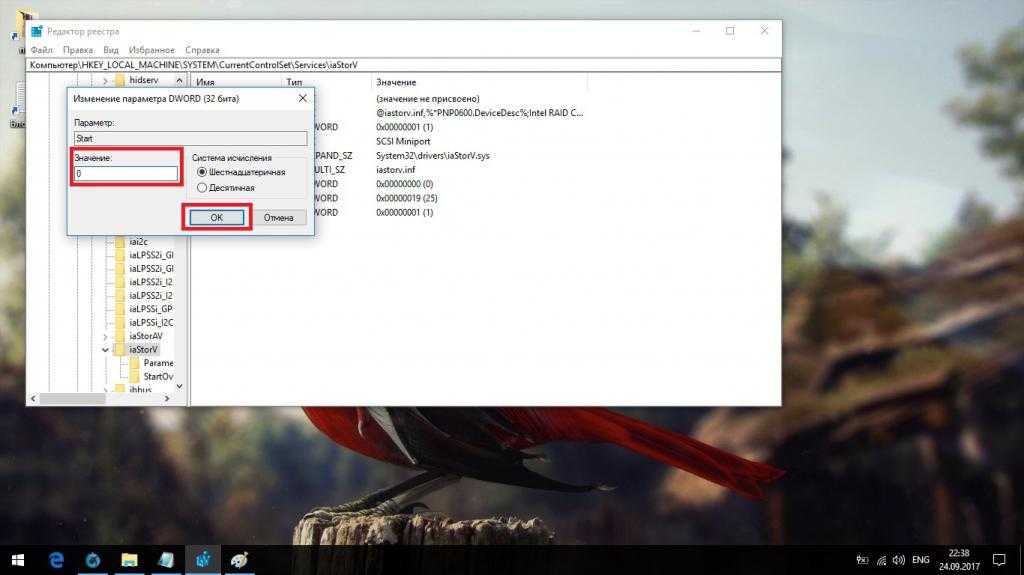Viewport: 1024px width, 575px height.
Task: Open the Правка menu
Action: (x=78, y=50)
